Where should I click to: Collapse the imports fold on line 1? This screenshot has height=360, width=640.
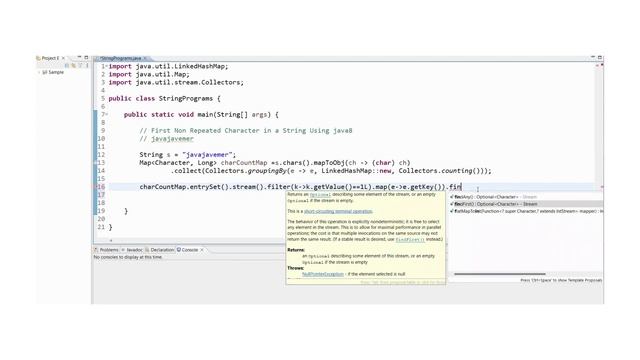click(107, 66)
